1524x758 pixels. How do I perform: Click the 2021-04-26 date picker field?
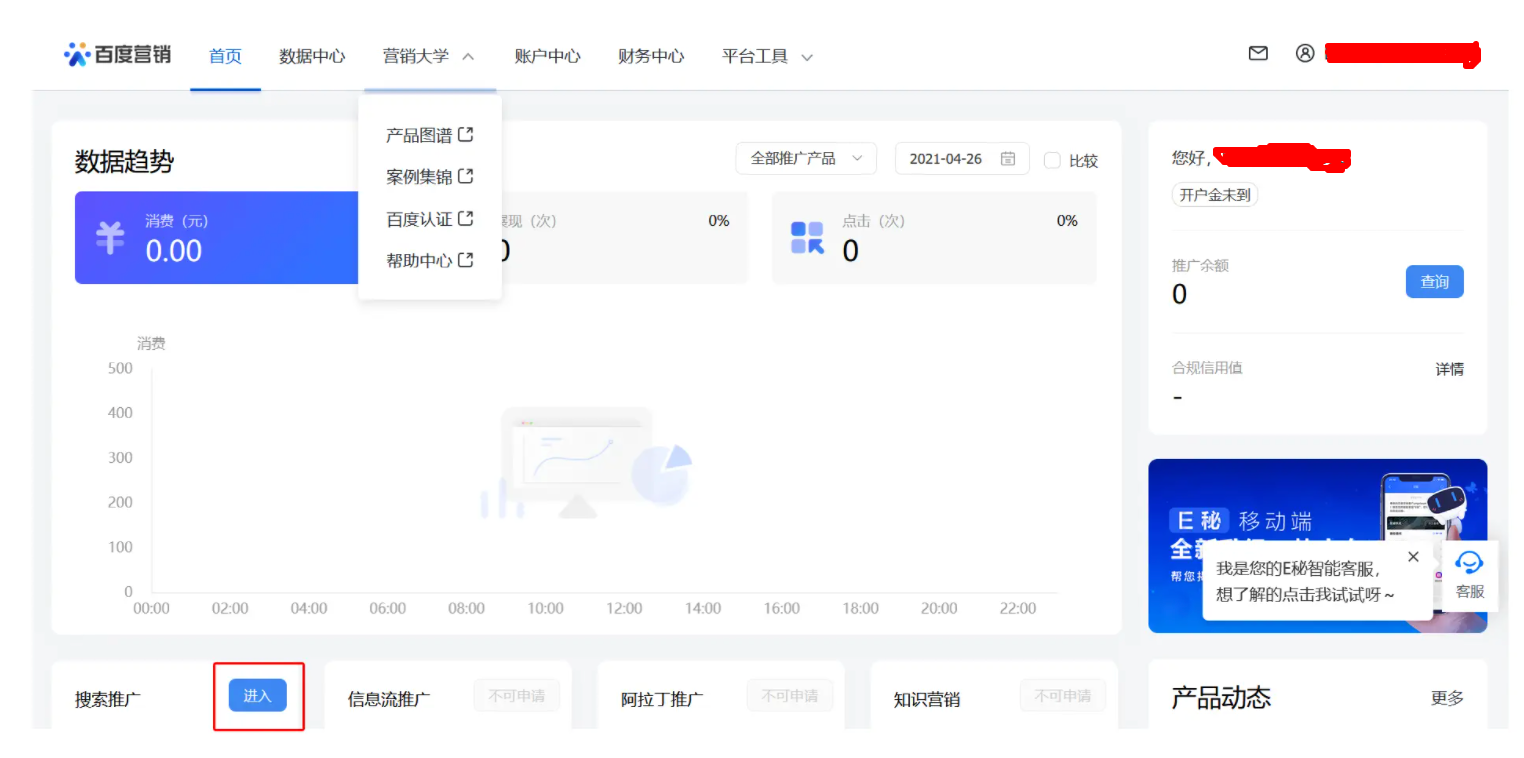(962, 159)
